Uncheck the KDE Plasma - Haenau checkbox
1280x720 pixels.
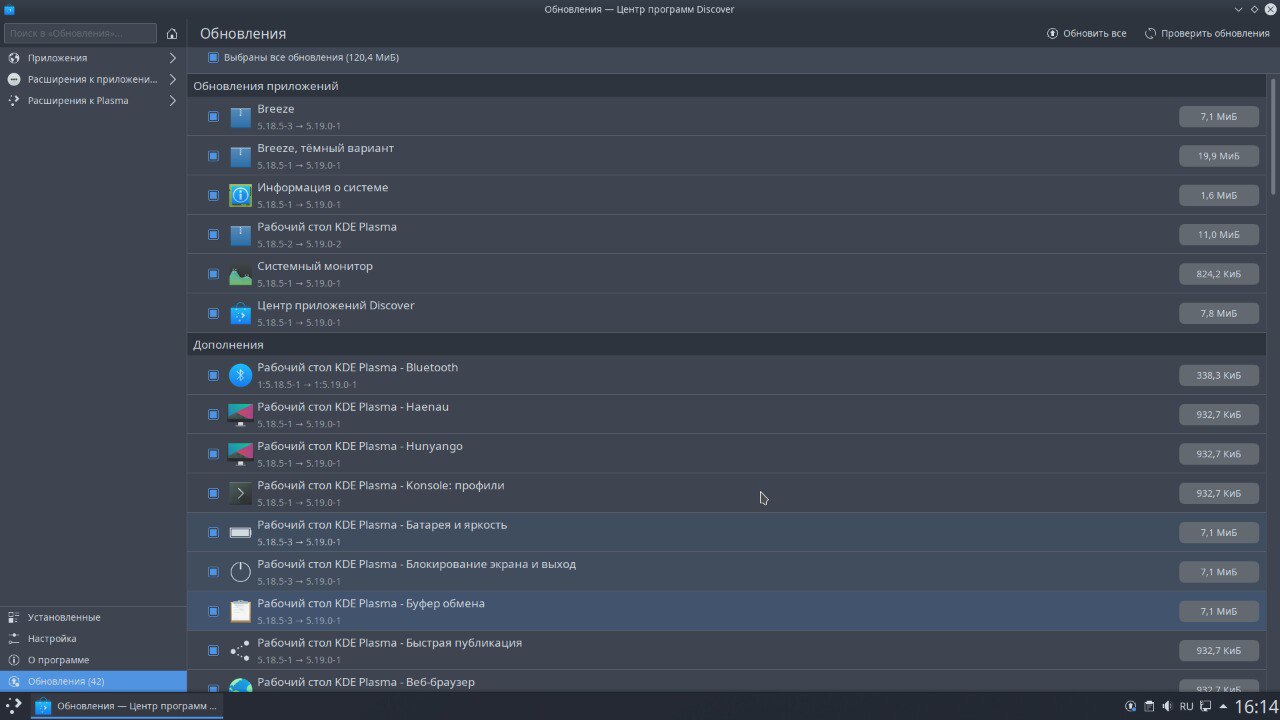pos(213,414)
